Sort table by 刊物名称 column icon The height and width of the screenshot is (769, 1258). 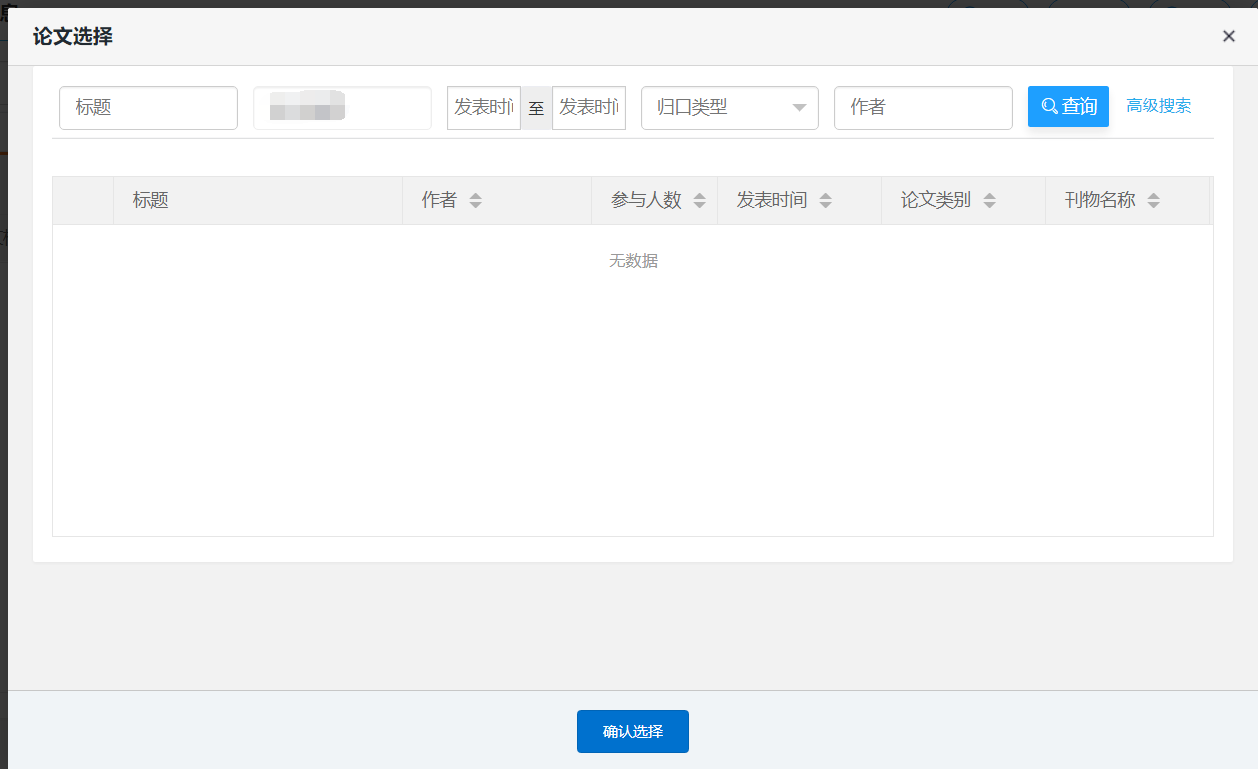point(1153,201)
